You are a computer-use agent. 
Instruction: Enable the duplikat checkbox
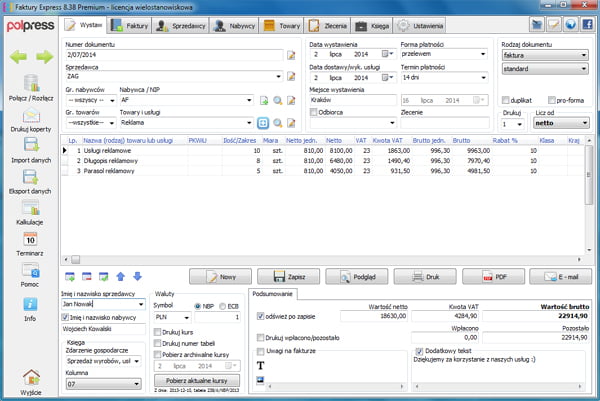(506, 101)
